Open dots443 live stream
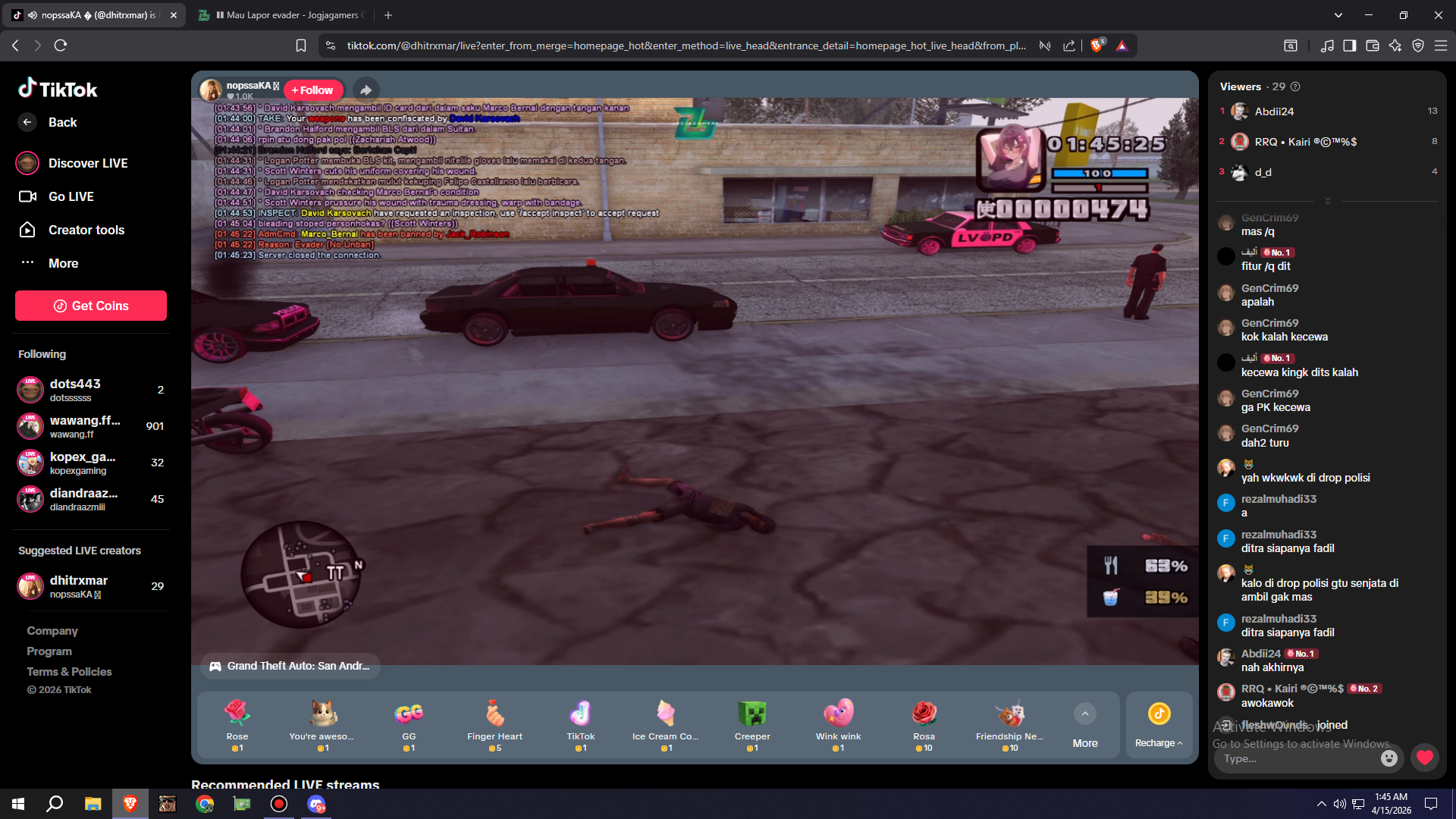Image resolution: width=1456 pixels, height=819 pixels. 91,390
